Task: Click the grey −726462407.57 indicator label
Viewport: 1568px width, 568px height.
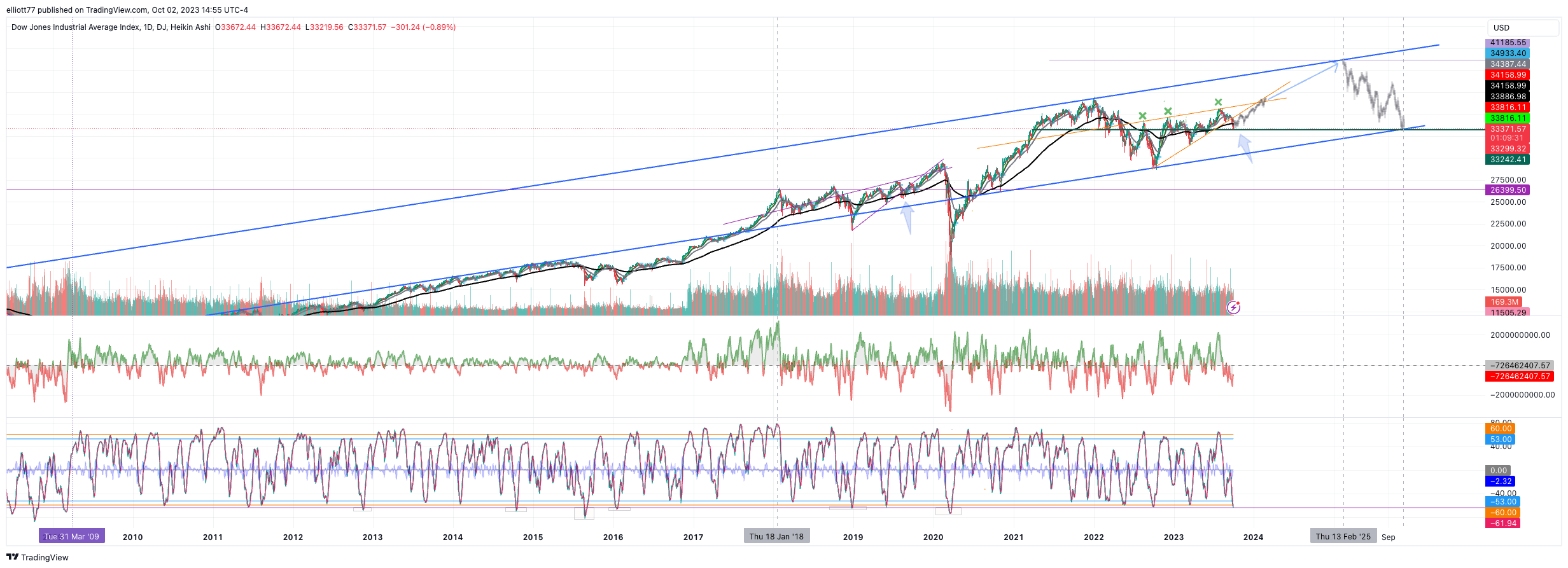Action: pyautogui.click(x=1519, y=366)
